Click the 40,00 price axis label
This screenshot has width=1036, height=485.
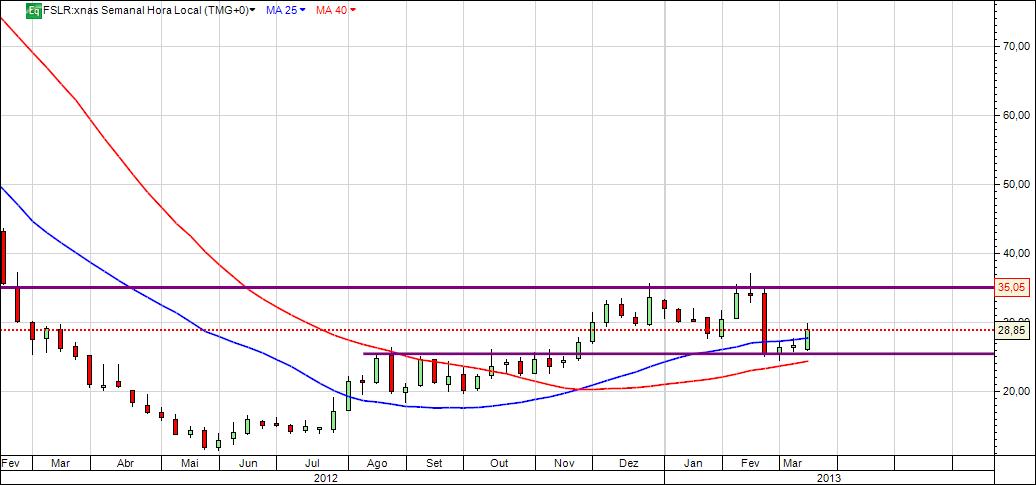(1014, 253)
